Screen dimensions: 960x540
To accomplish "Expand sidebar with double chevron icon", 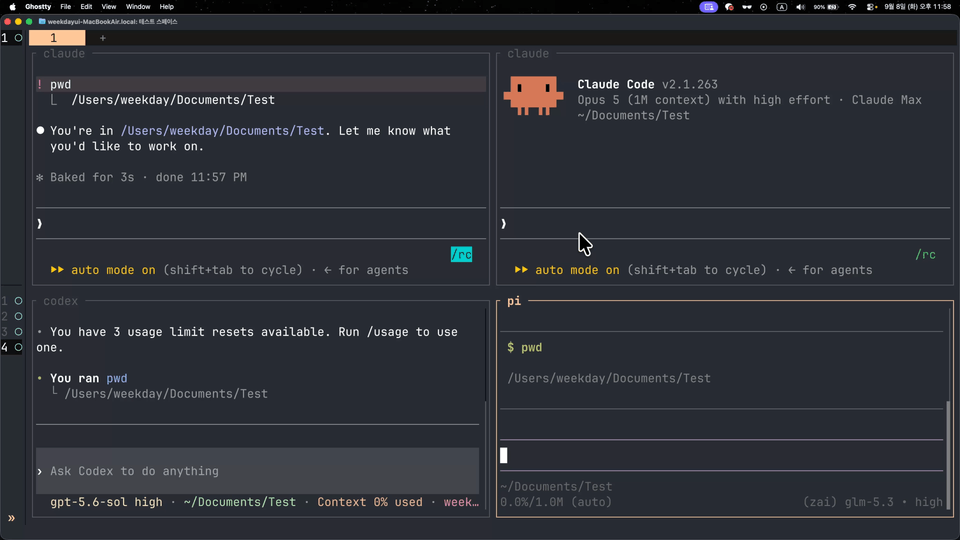I will point(11,518).
